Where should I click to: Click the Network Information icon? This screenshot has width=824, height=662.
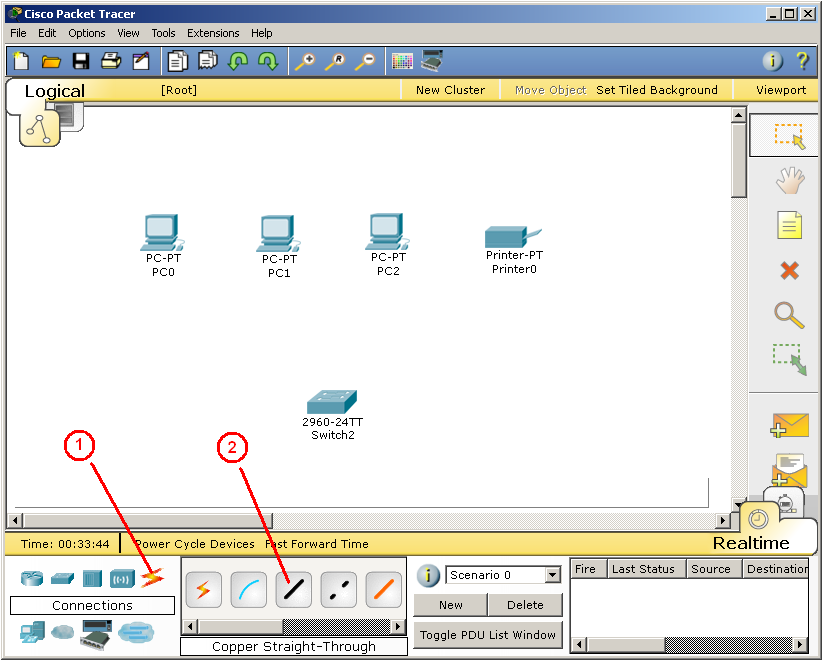click(x=772, y=61)
